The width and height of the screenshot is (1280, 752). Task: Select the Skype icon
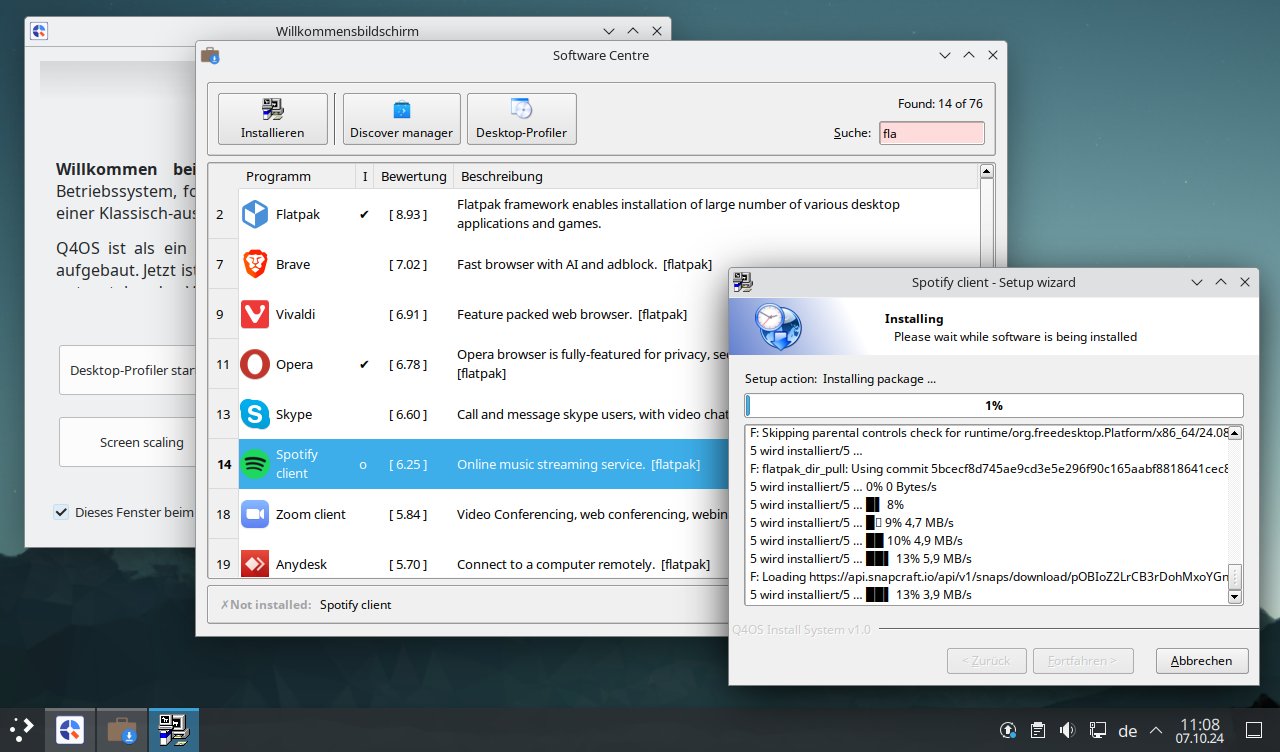click(x=256, y=414)
